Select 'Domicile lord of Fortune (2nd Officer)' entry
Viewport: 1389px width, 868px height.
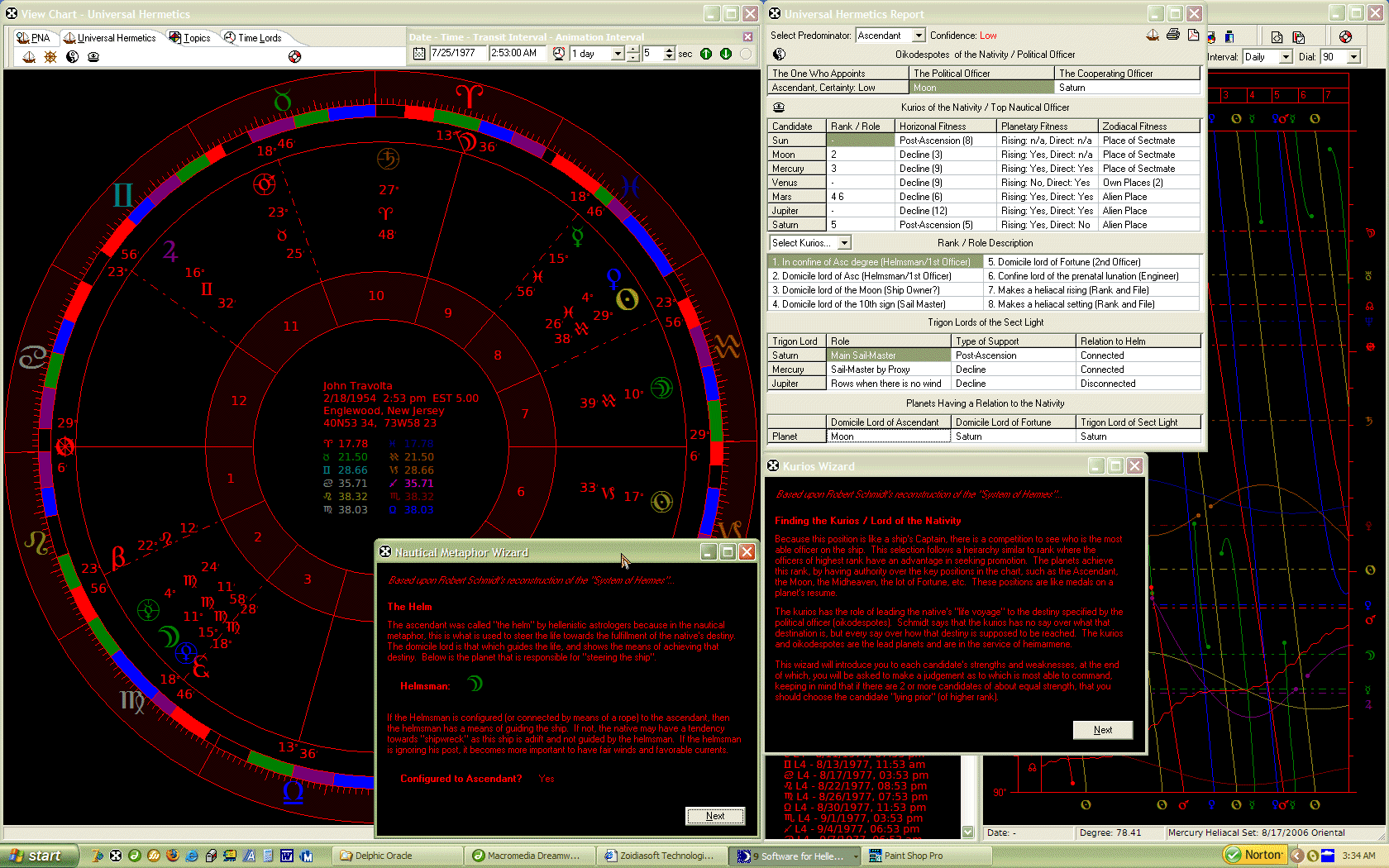(1091, 262)
